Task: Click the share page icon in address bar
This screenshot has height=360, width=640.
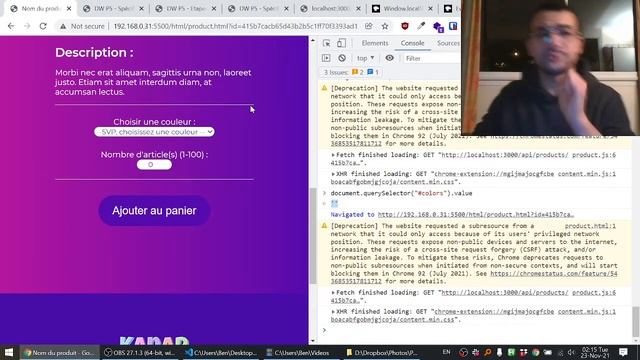Action: 369,26
